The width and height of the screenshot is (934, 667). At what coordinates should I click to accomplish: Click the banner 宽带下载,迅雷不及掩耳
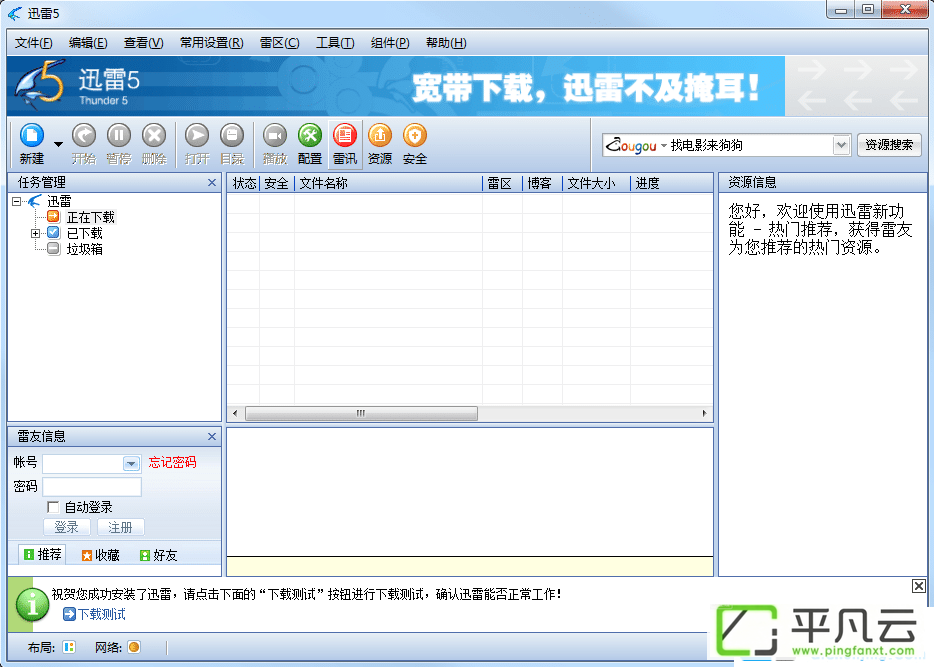pos(586,88)
